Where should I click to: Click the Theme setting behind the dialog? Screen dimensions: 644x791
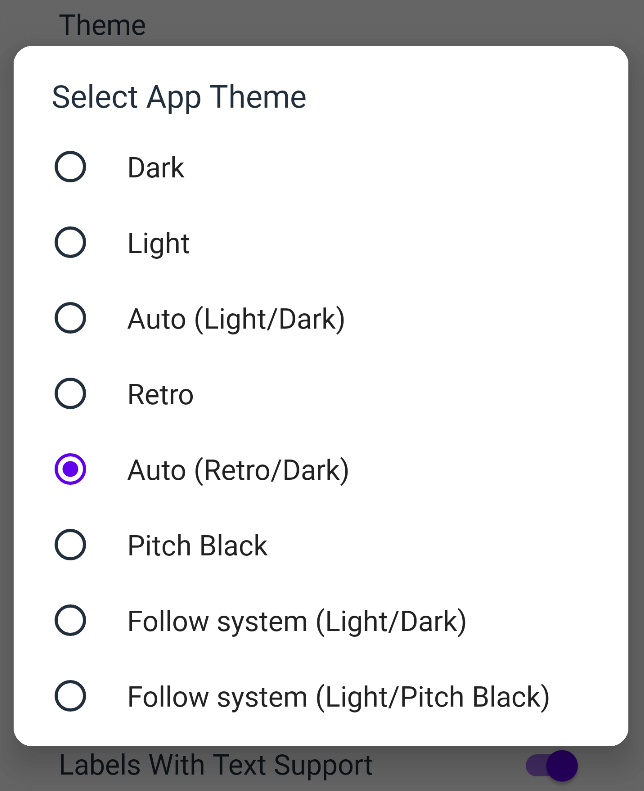(102, 25)
